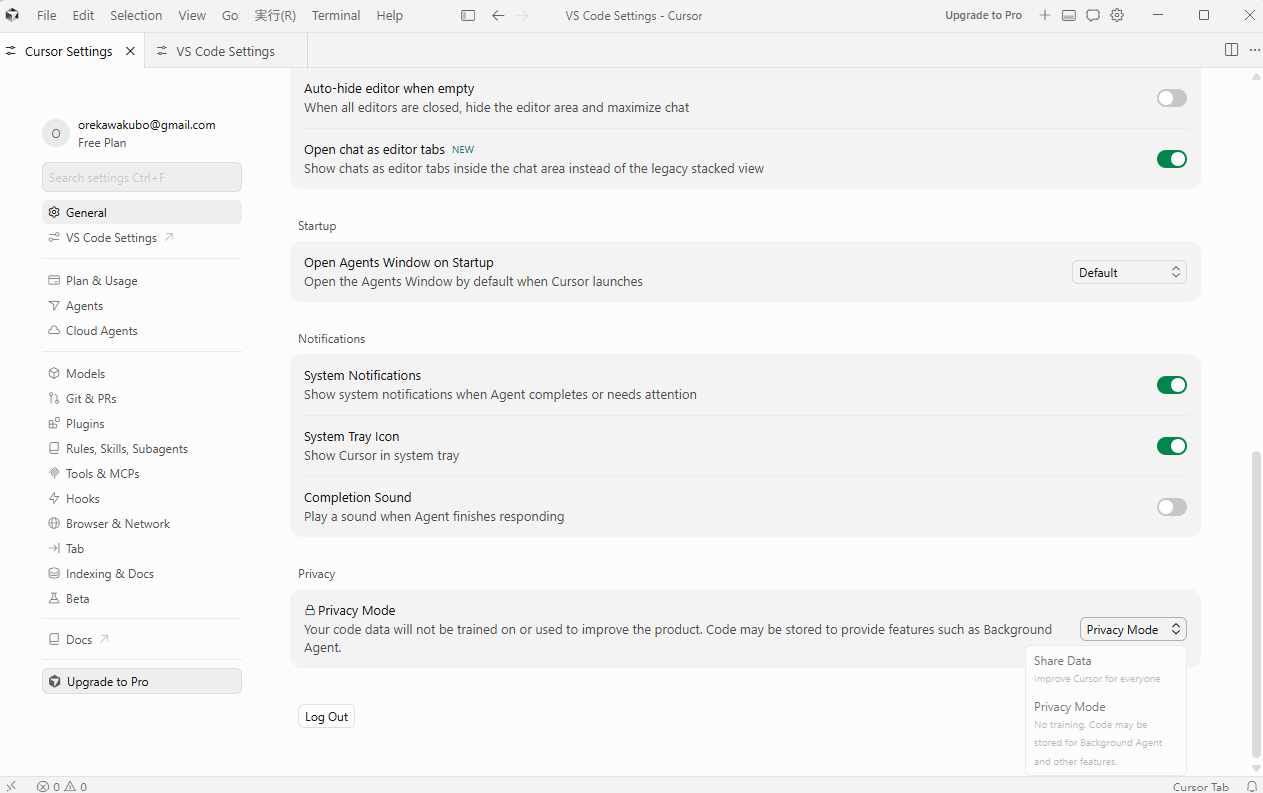Open the Edit menu
The height and width of the screenshot is (793, 1263).
point(83,15)
